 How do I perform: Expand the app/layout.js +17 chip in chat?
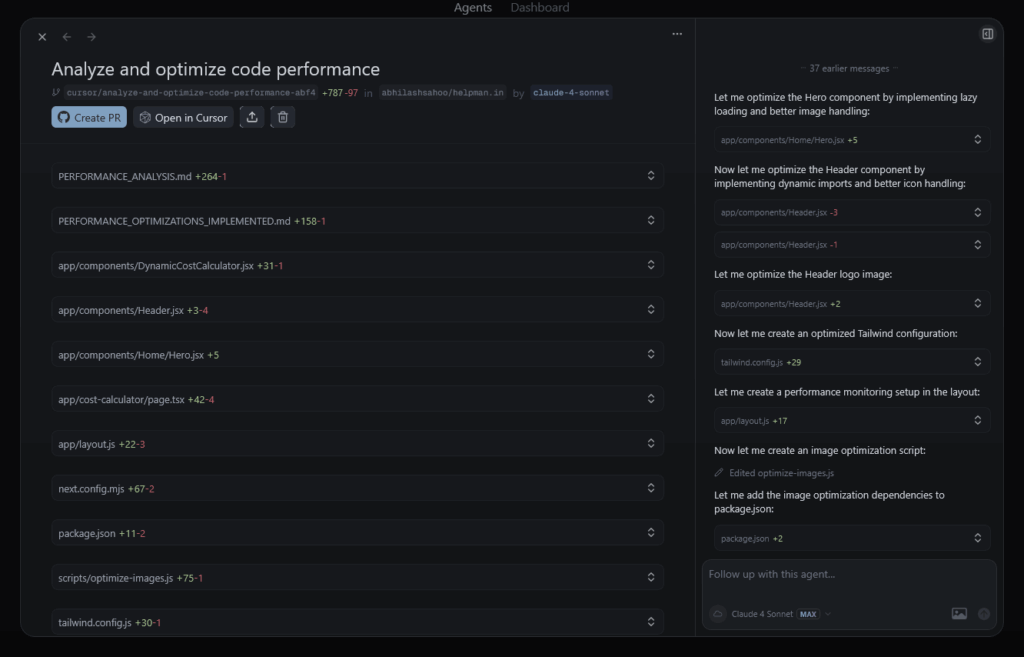point(852,421)
